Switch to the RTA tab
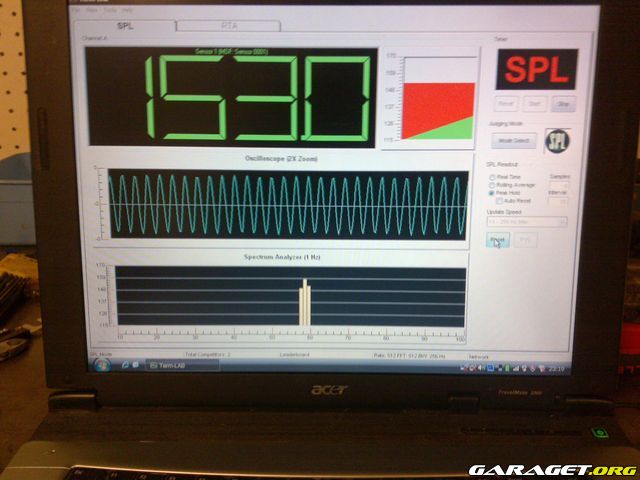Image resolution: width=640 pixels, height=480 pixels. click(229, 26)
